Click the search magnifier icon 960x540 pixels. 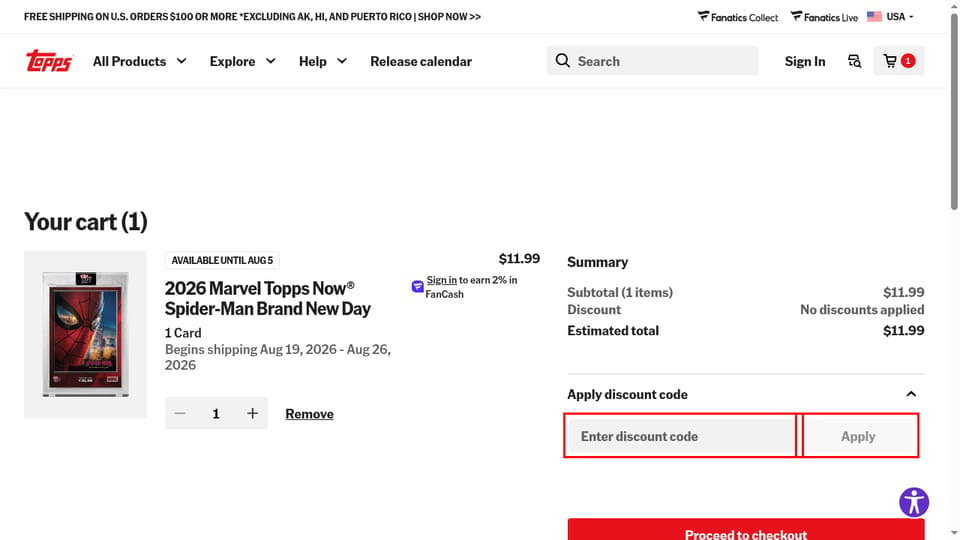pyautogui.click(x=562, y=61)
